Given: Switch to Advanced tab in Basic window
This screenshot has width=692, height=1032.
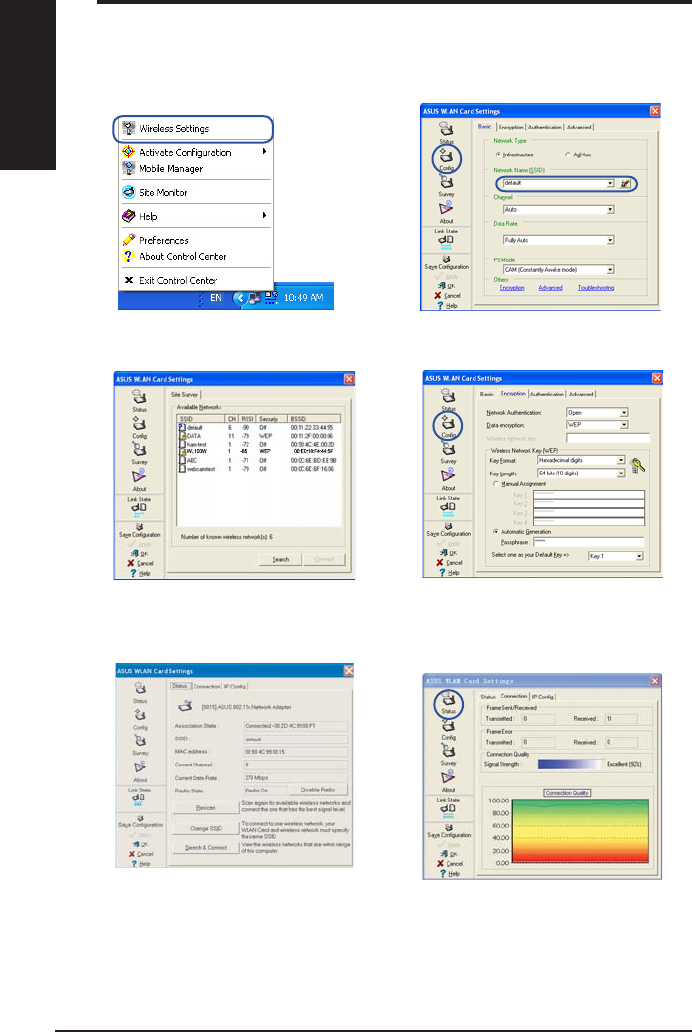Looking at the screenshot, I should coord(579,127).
